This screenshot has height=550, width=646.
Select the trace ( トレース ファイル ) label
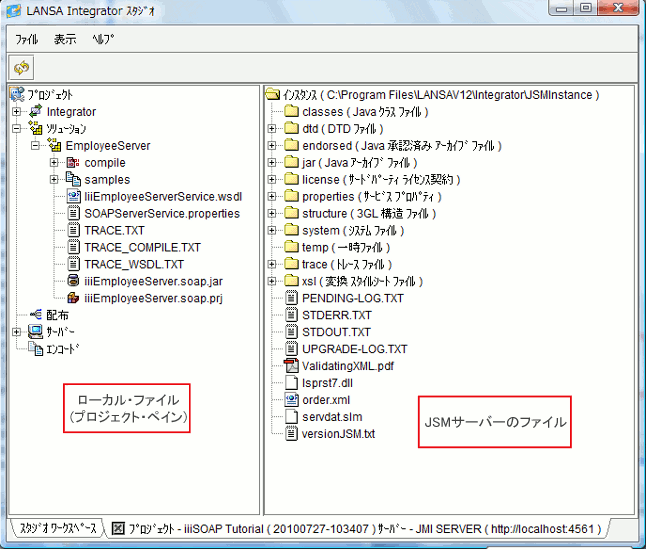coord(346,264)
